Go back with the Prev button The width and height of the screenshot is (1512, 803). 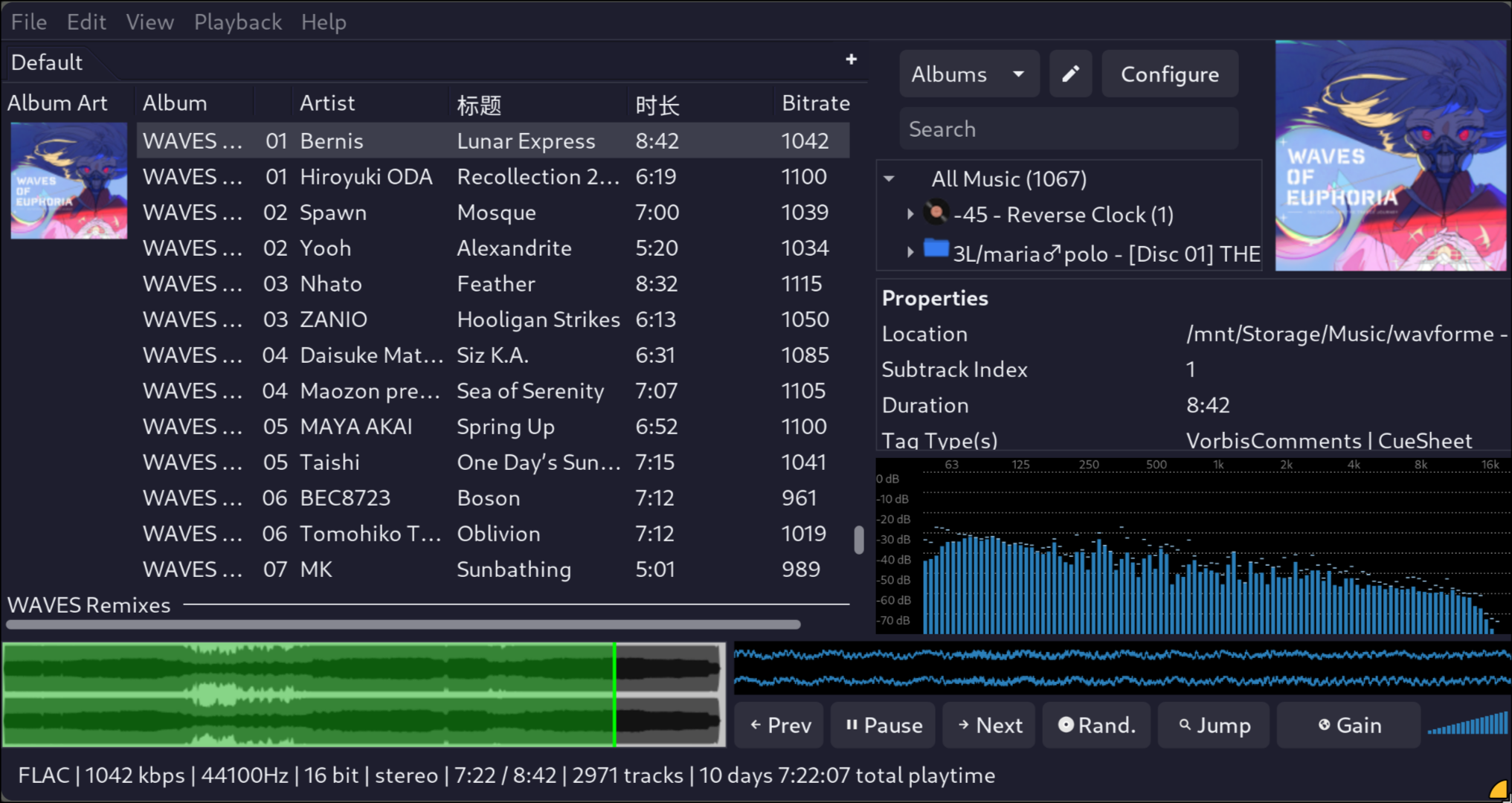tap(779, 725)
